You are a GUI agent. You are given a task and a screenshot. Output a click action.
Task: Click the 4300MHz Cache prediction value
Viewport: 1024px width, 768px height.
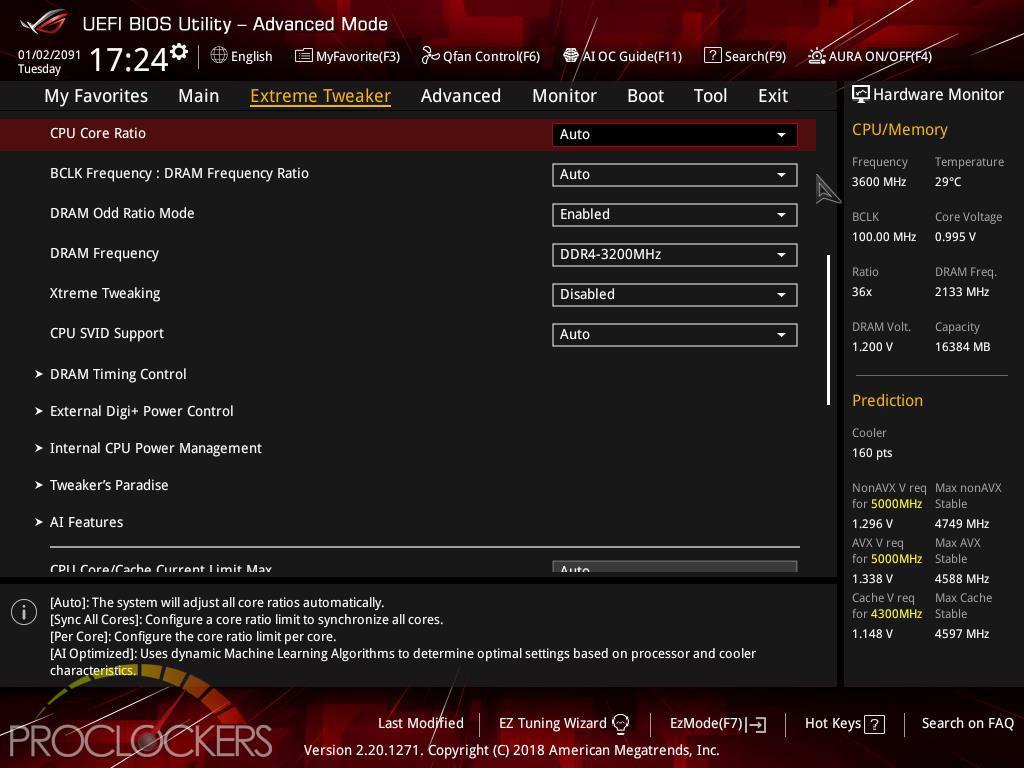click(x=897, y=614)
